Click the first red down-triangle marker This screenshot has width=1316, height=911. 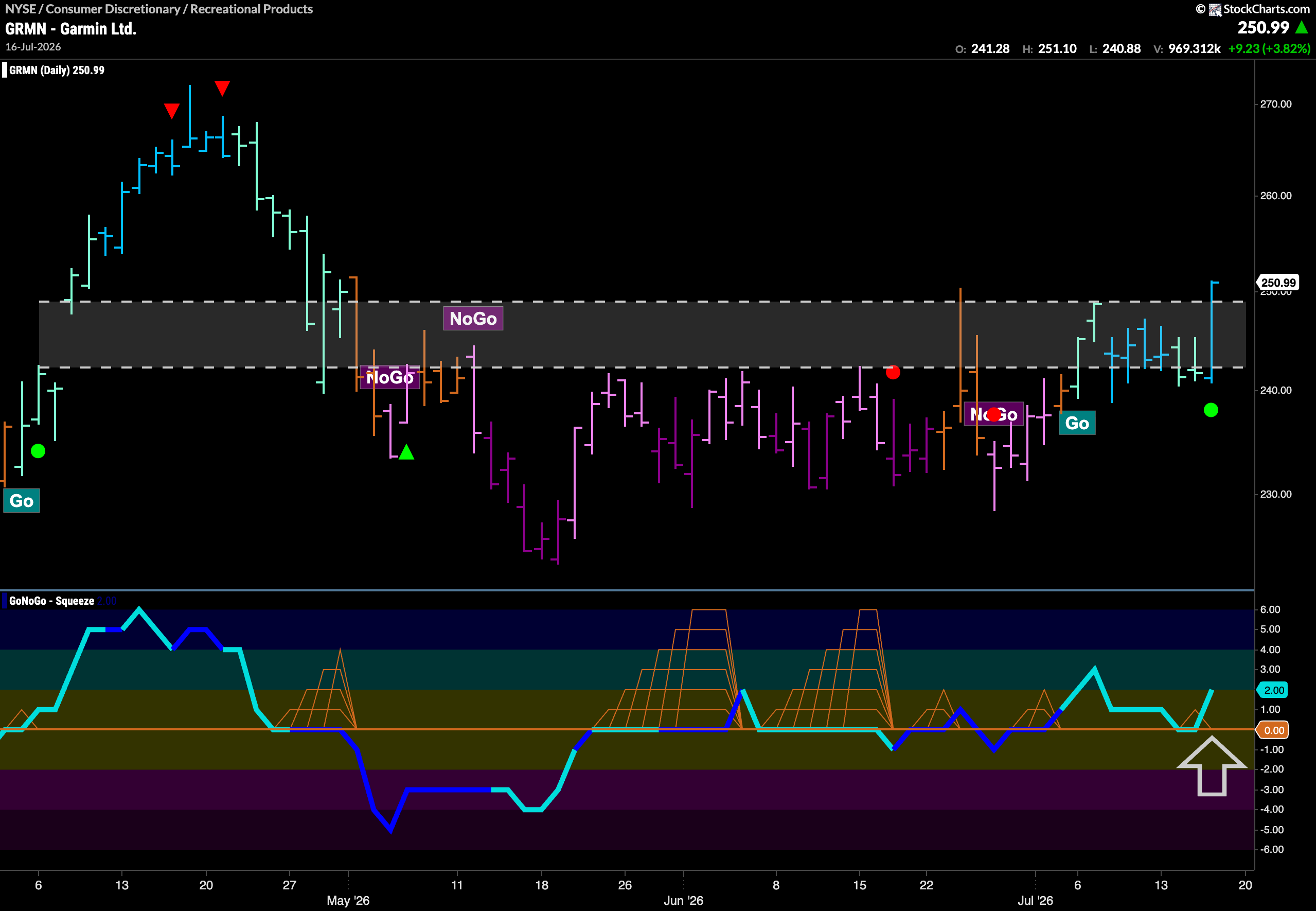pos(172,110)
